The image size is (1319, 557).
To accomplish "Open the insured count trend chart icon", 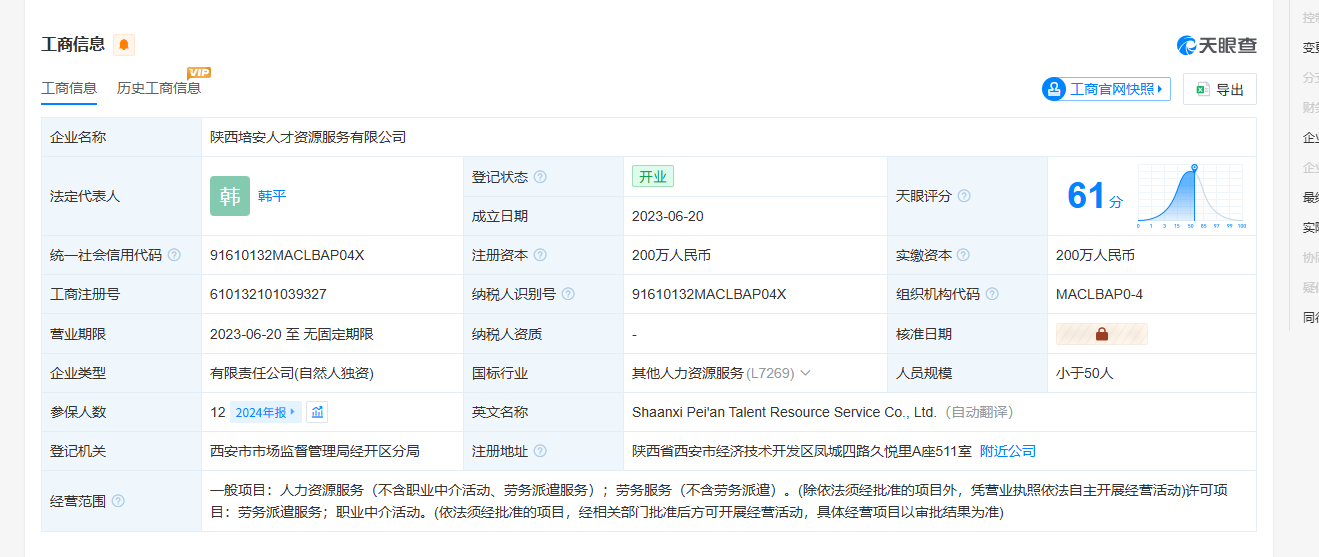I will click(318, 412).
